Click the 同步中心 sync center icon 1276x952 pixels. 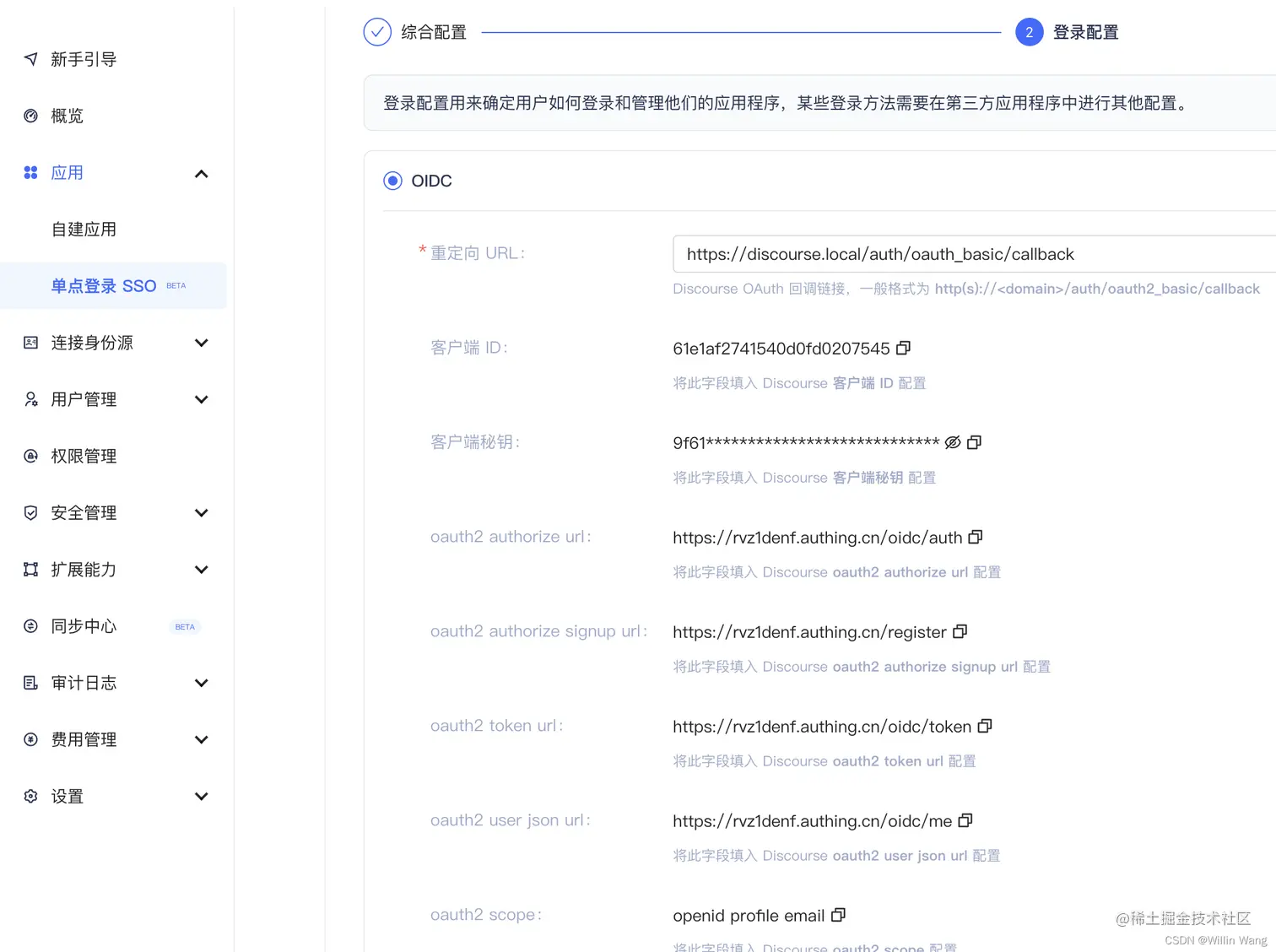30,625
